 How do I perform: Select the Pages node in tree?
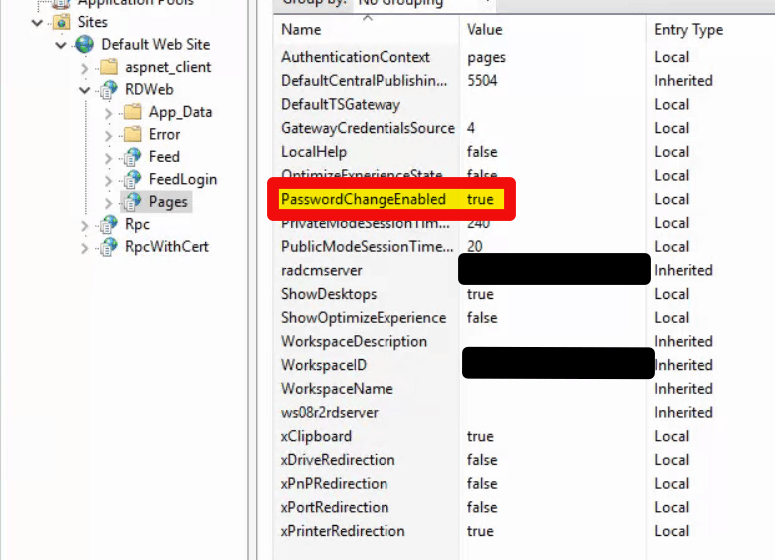pyautogui.click(x=167, y=202)
